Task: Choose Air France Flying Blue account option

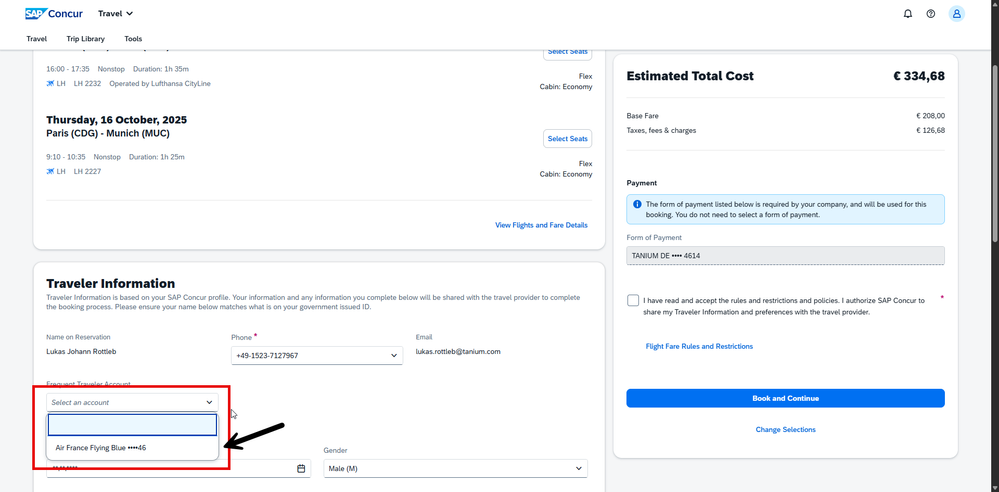Action: [101, 448]
